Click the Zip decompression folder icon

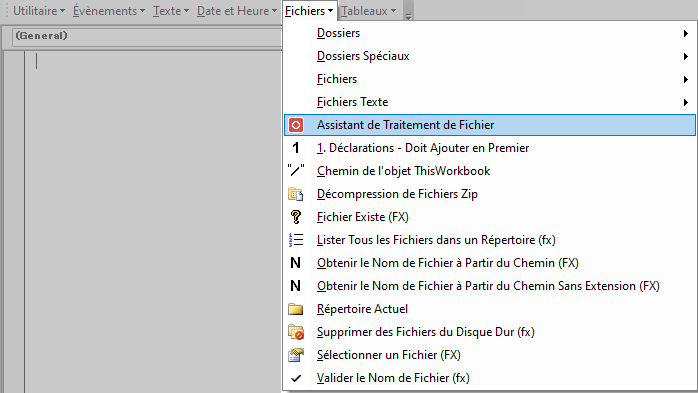296,194
